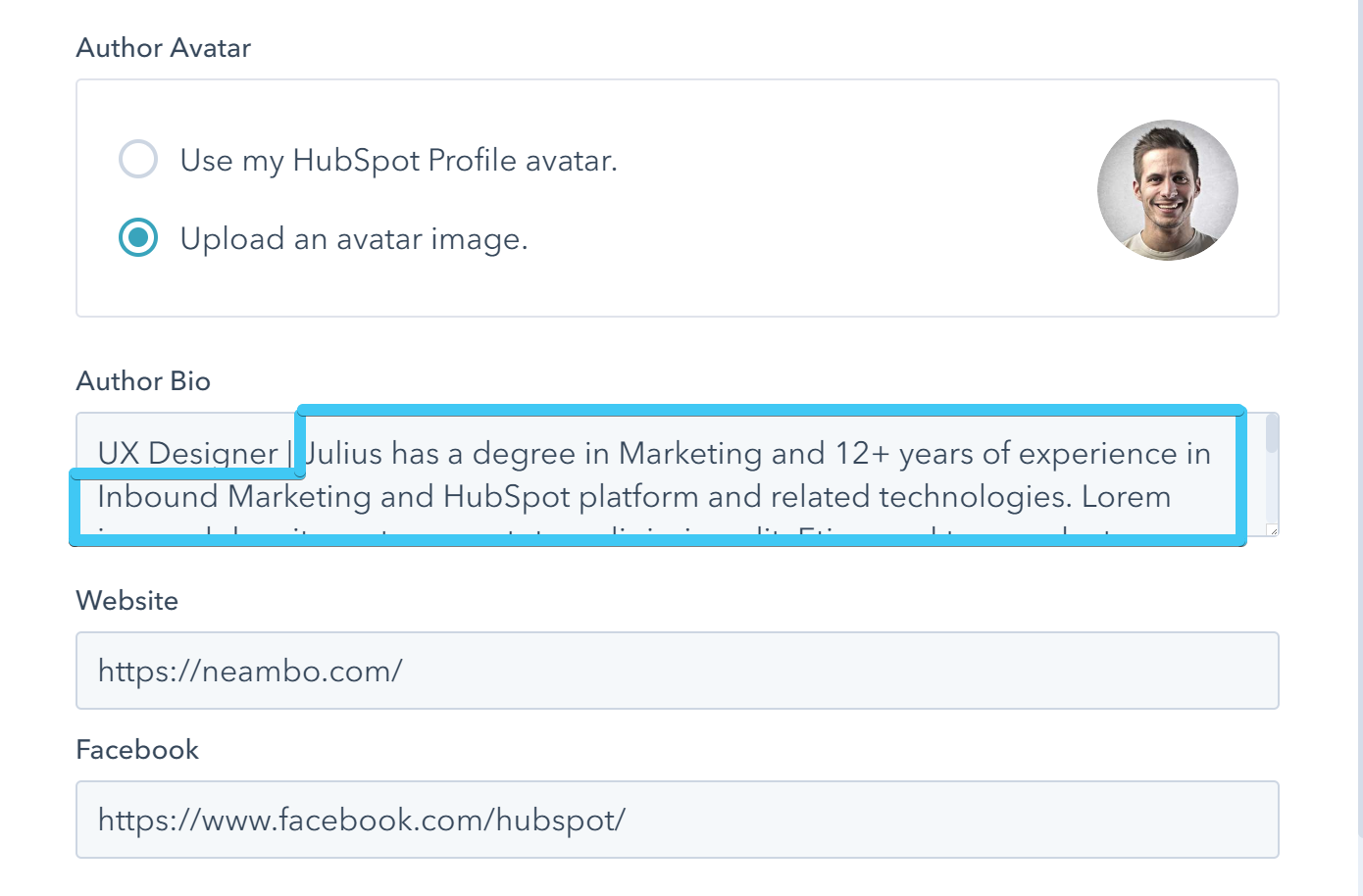Click "12+" in the Author Bio text
The height and width of the screenshot is (896, 1363).
pos(862,453)
